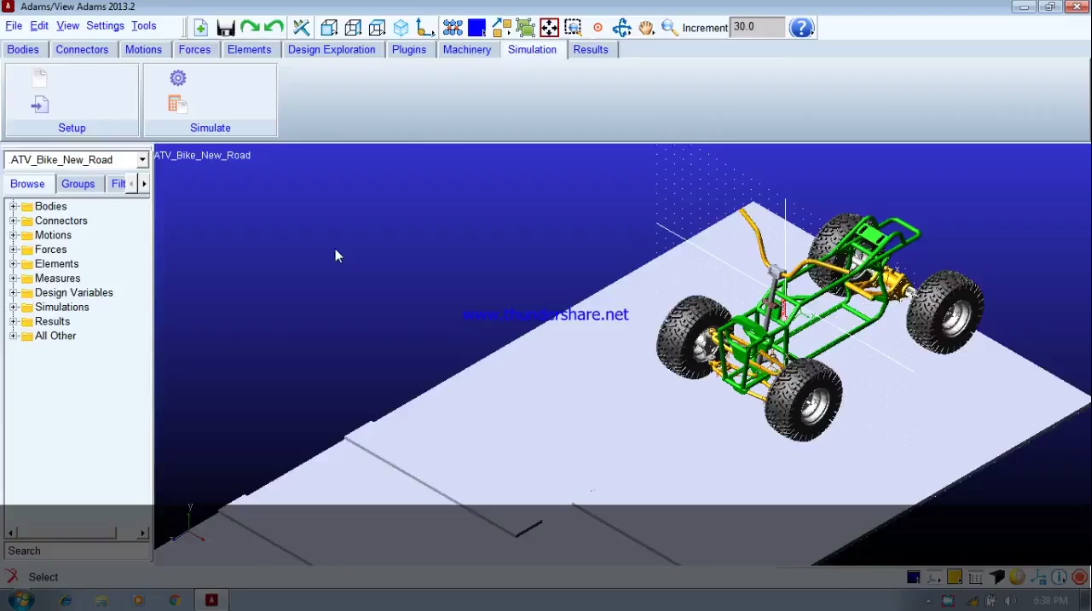Activate the magnifier zoom tool
The image size is (1092, 611).
pos(669,28)
